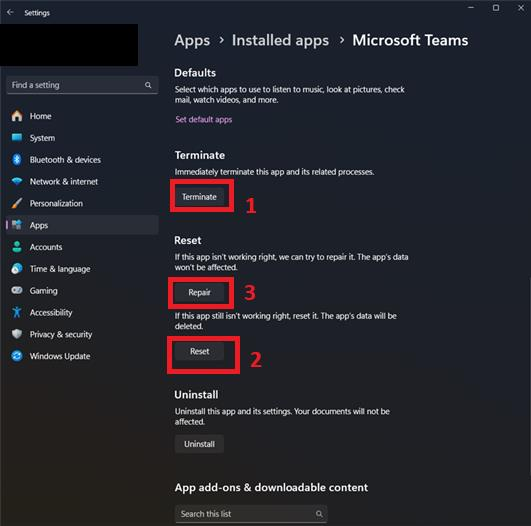The height and width of the screenshot is (526, 531).
Task: Click the Repair button
Action: 199,292
